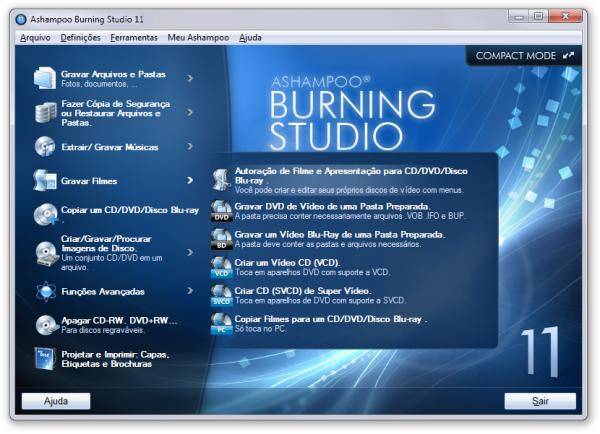Expand the Fazer Cópia de Segurança arrow

(190, 113)
